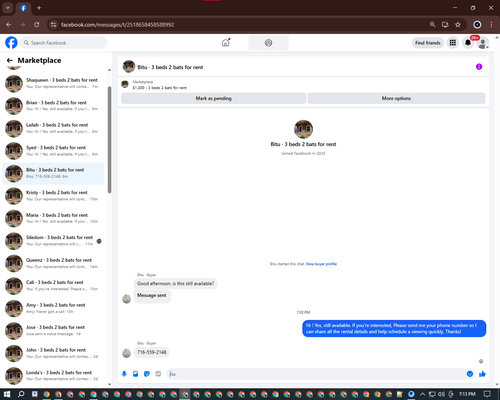This screenshot has height=400, width=500.
Task: Open the View buyer profile link
Action: tap(321, 264)
